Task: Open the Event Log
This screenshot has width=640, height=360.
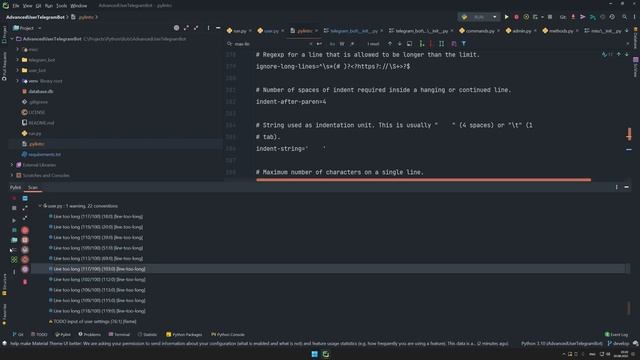Action: 616,335
